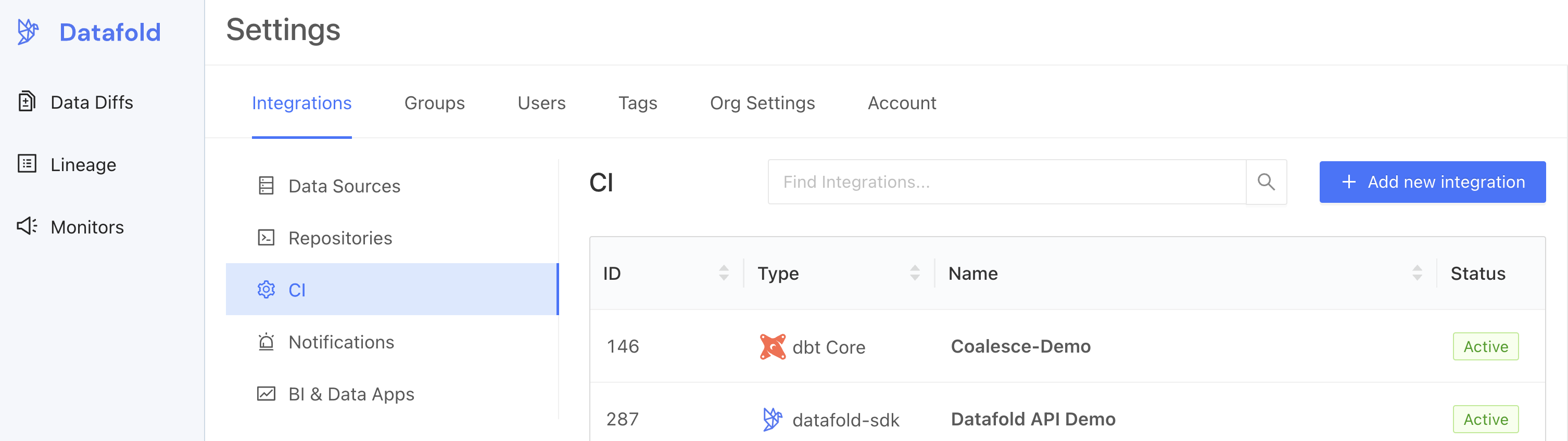Image resolution: width=1568 pixels, height=441 pixels.
Task: Open Data Diffs in the sidebar
Action: (92, 102)
